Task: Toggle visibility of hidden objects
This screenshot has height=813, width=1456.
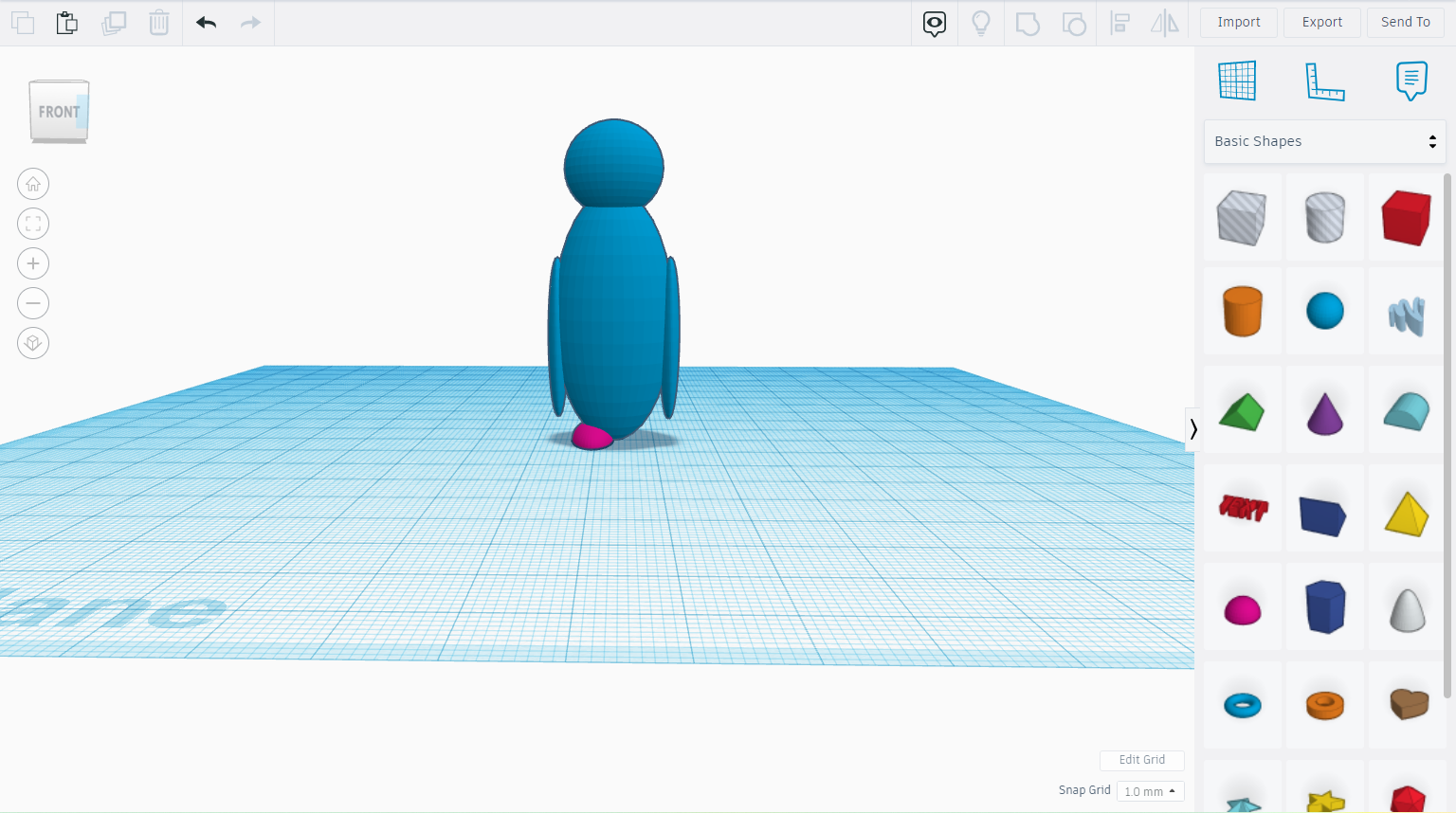Action: 934,23
